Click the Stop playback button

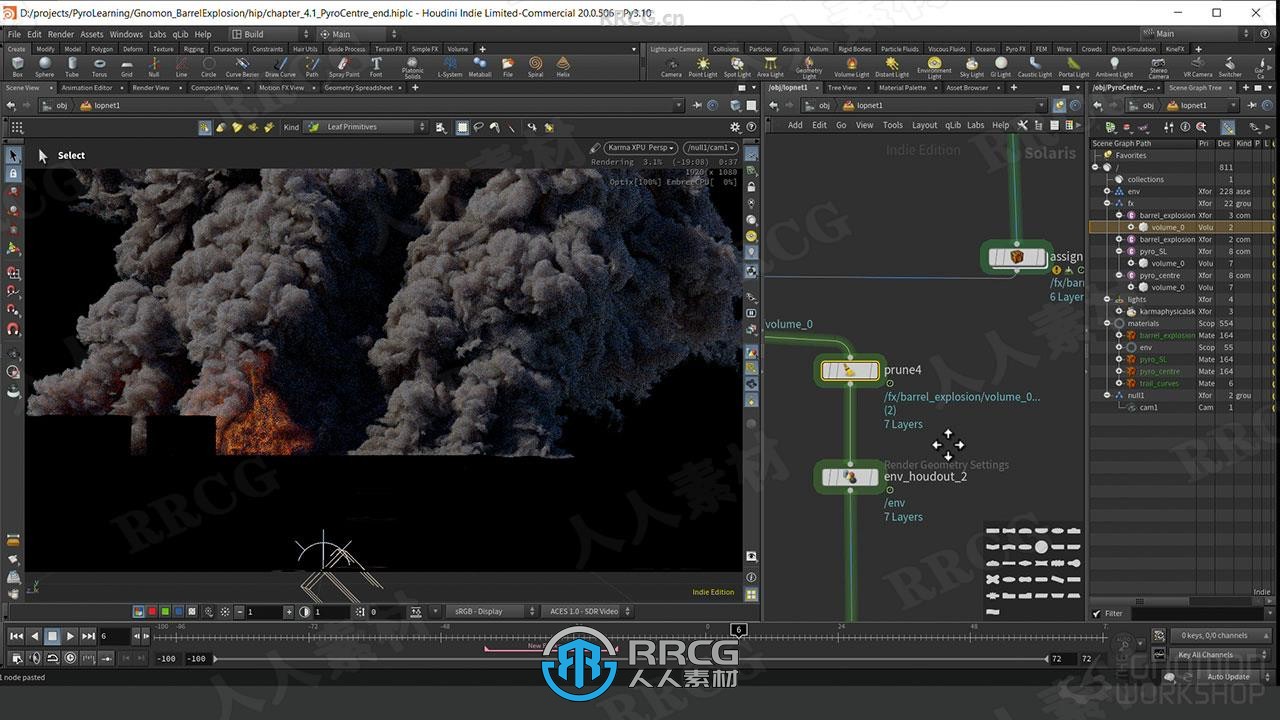click(52, 636)
